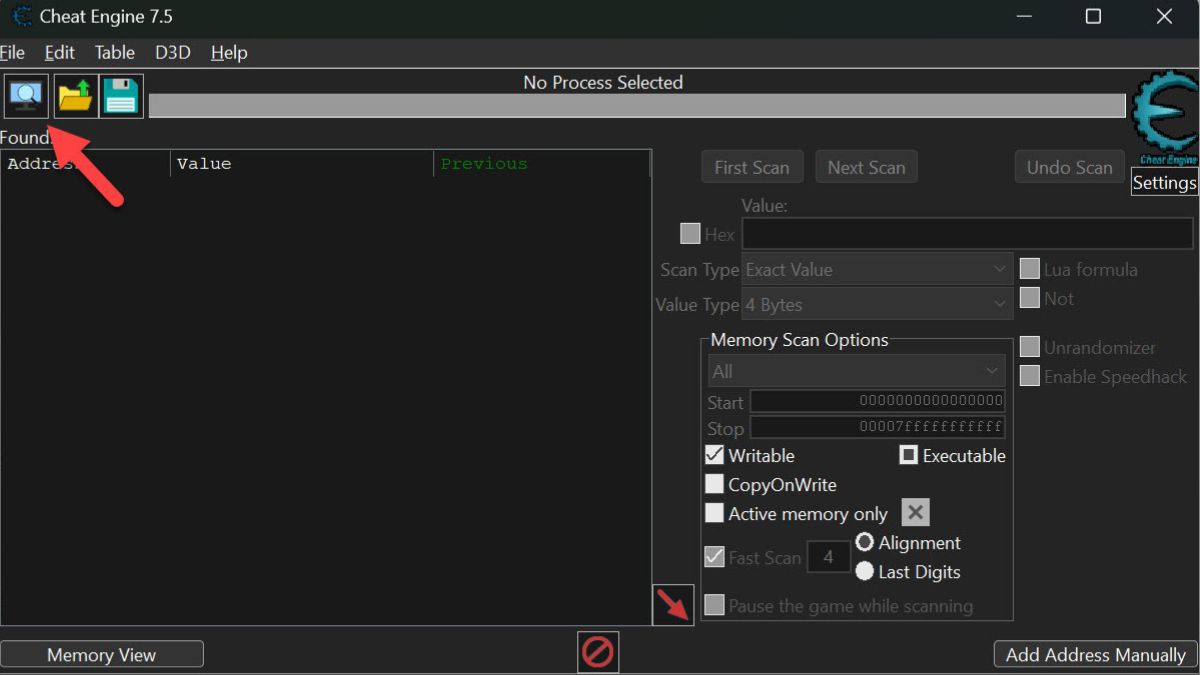Open the D3D menu
Screen dimensions: 1200x675
[172, 52]
